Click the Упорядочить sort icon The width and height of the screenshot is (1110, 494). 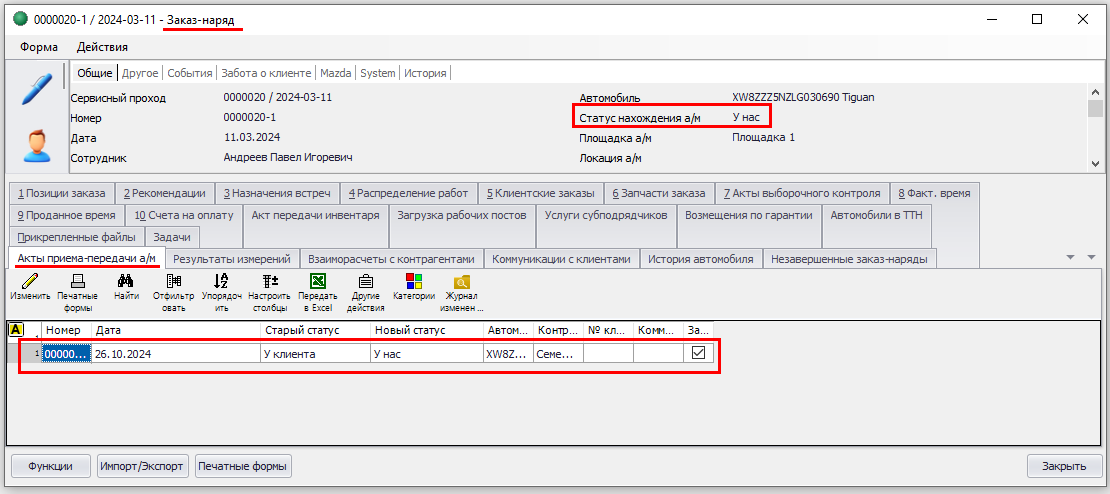[221, 282]
